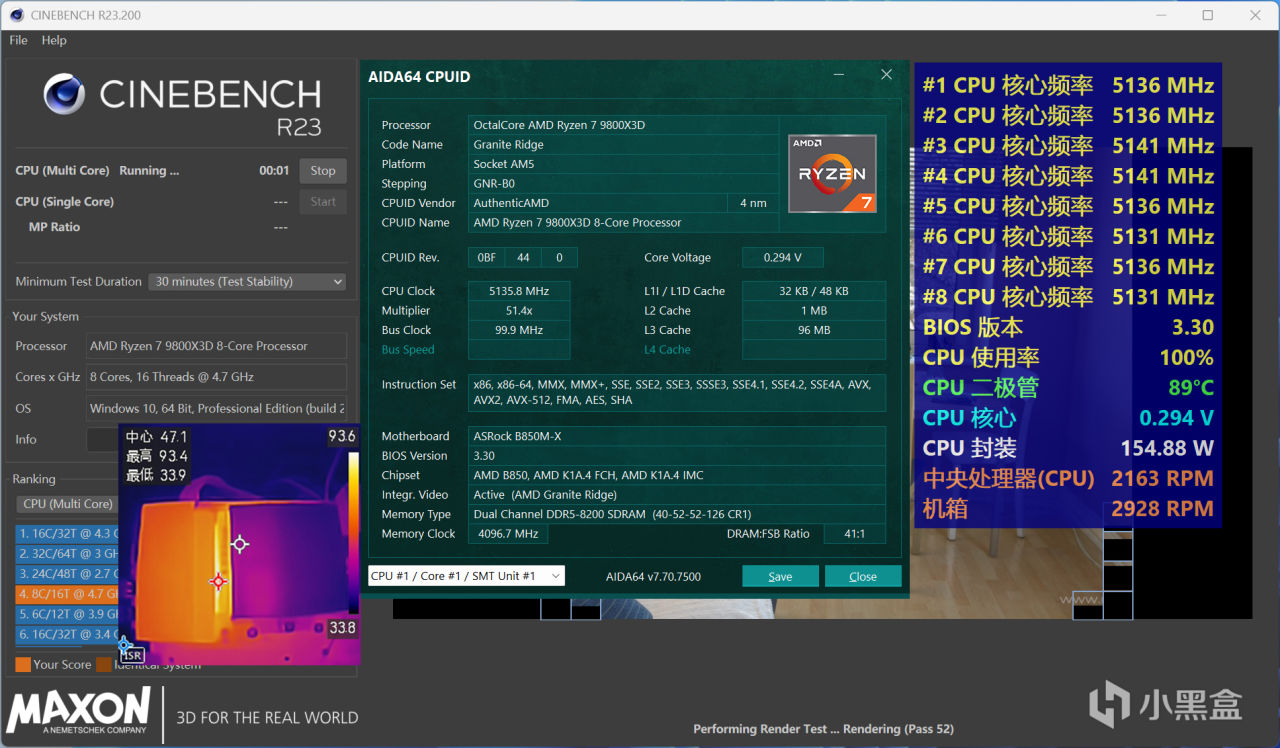Click the #8 CPU 核心频率 overlay row
Image resolution: width=1280 pixels, height=748 pixels.
point(1068,297)
